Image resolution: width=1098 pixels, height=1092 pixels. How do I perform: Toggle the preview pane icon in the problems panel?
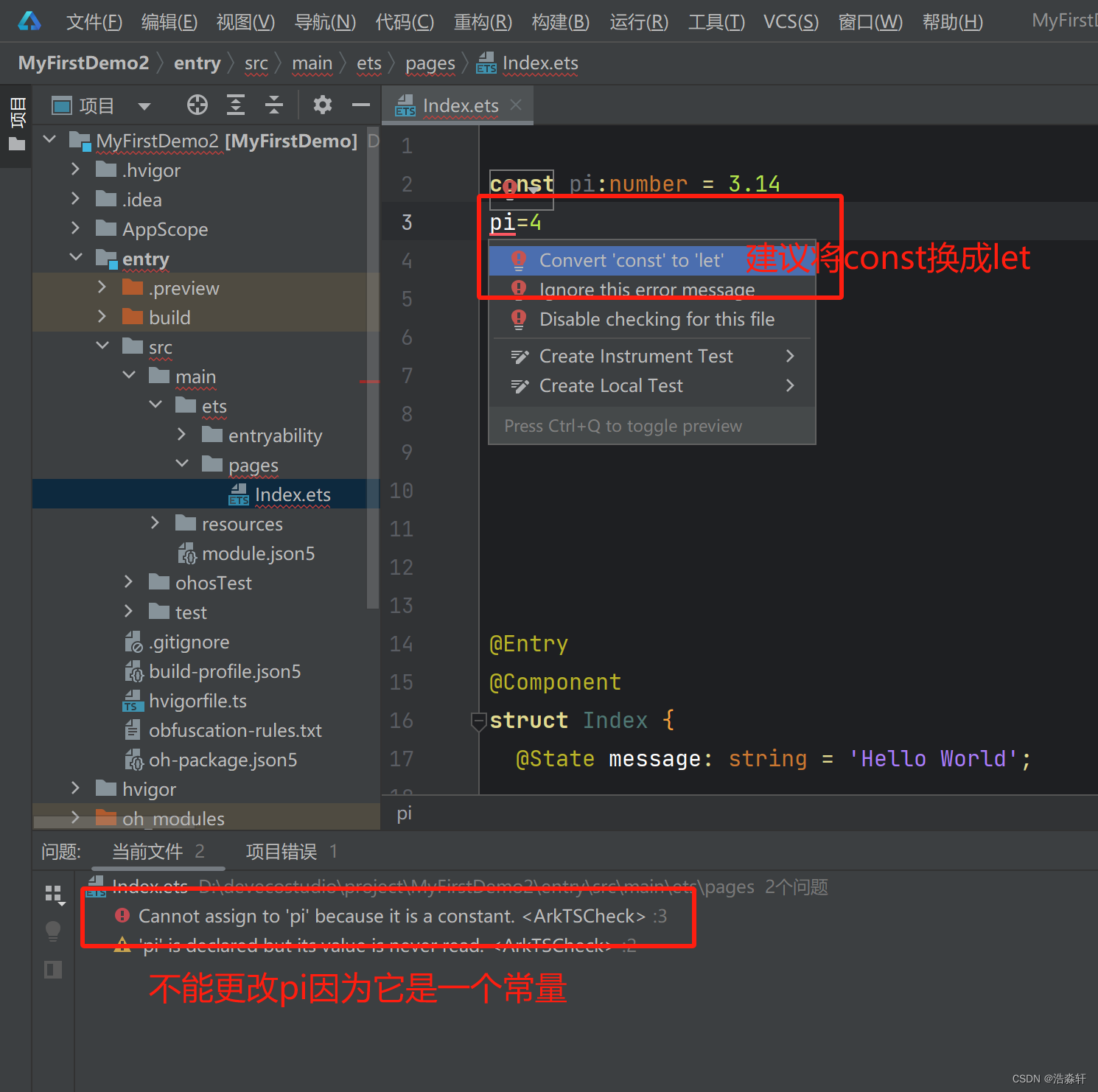point(53,970)
